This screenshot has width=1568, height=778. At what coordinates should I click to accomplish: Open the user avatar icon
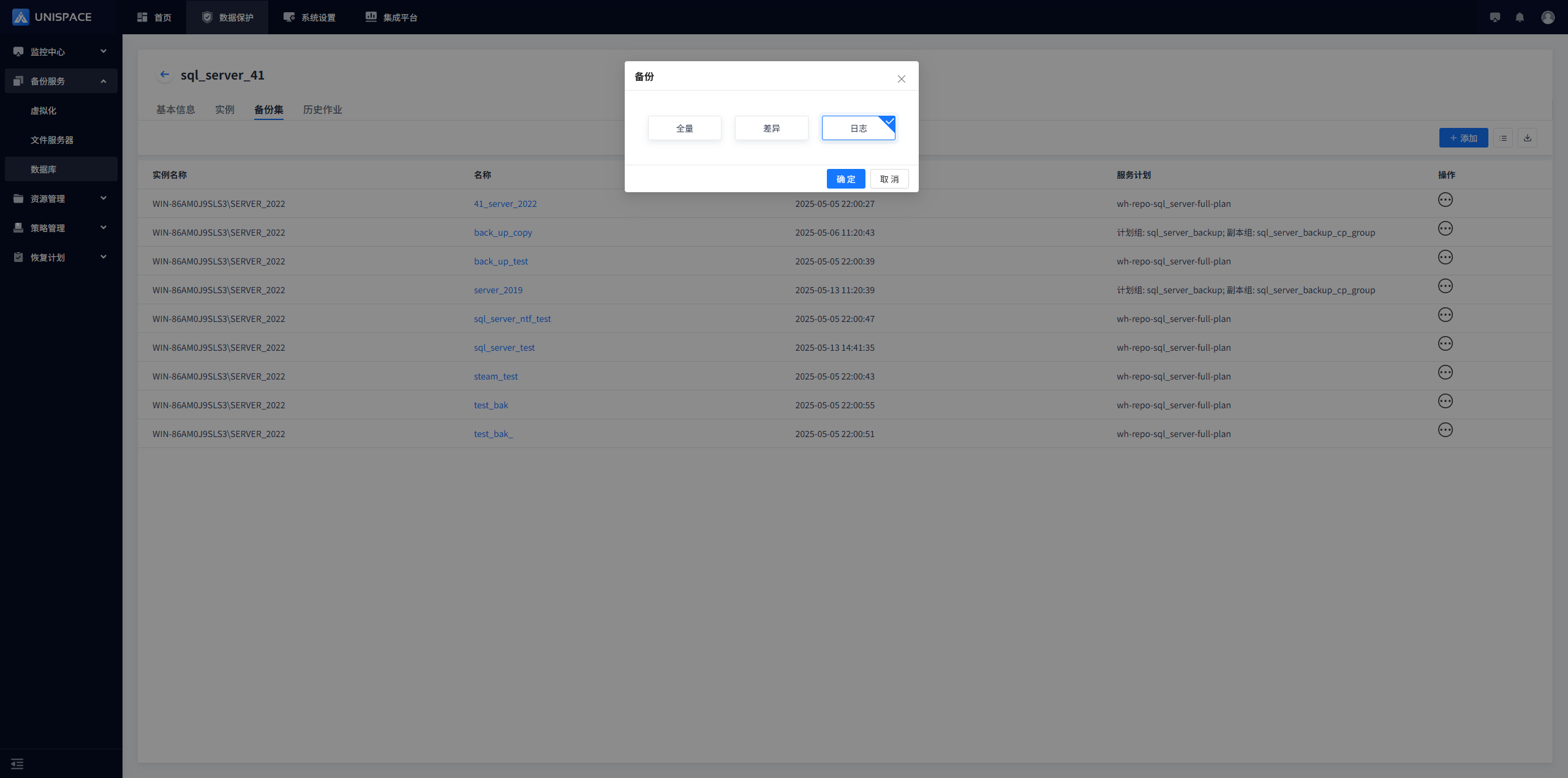(1548, 17)
